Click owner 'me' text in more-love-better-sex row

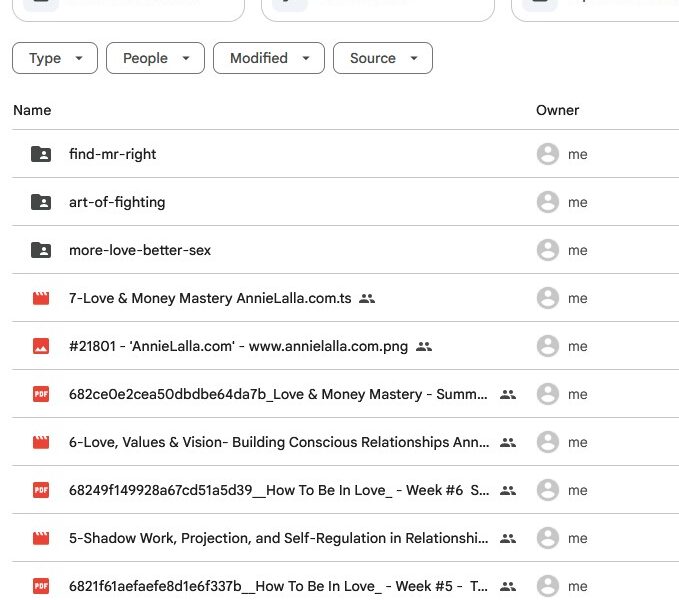578,250
